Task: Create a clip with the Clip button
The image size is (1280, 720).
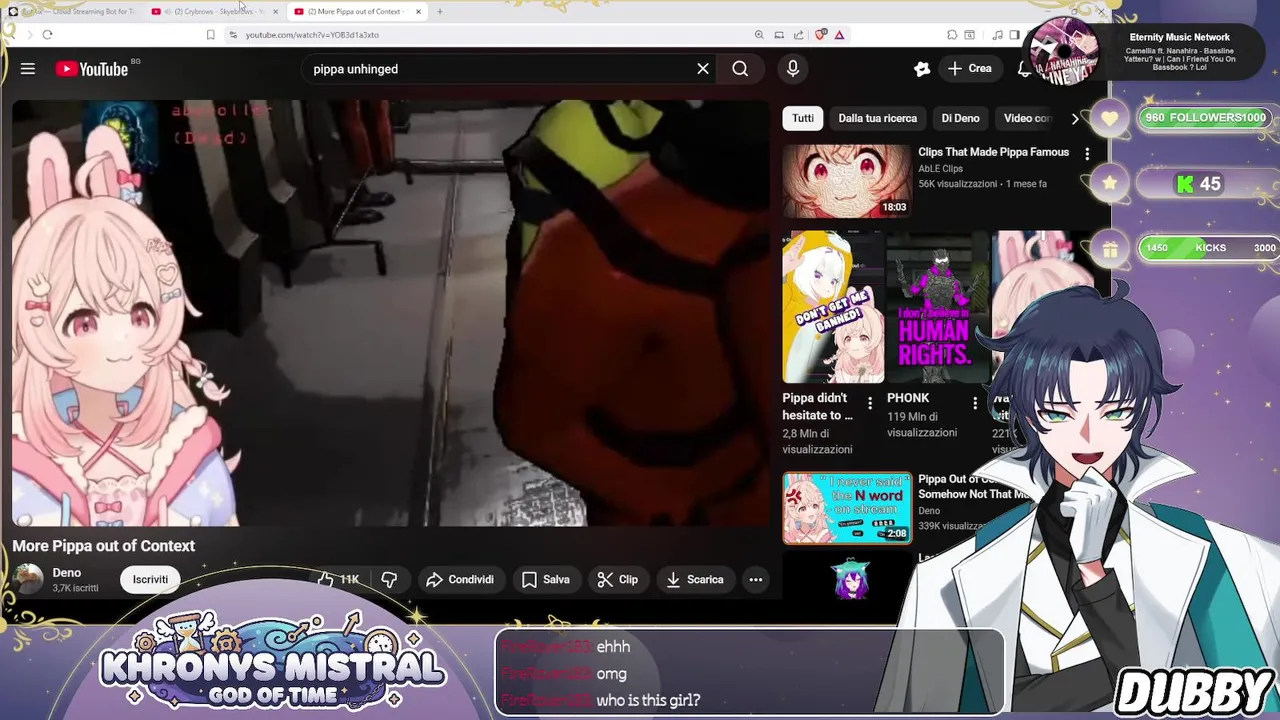Action: pos(618,579)
